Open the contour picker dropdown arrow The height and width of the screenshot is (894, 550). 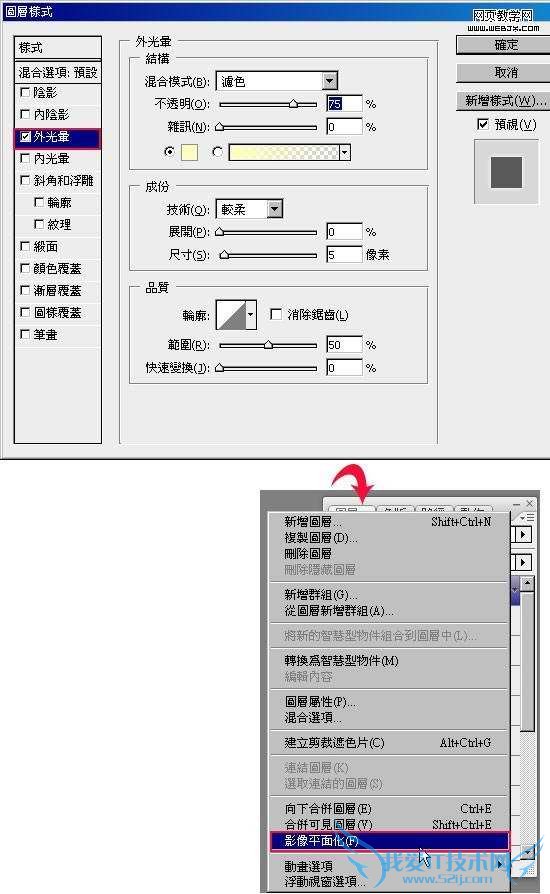click(x=250, y=314)
